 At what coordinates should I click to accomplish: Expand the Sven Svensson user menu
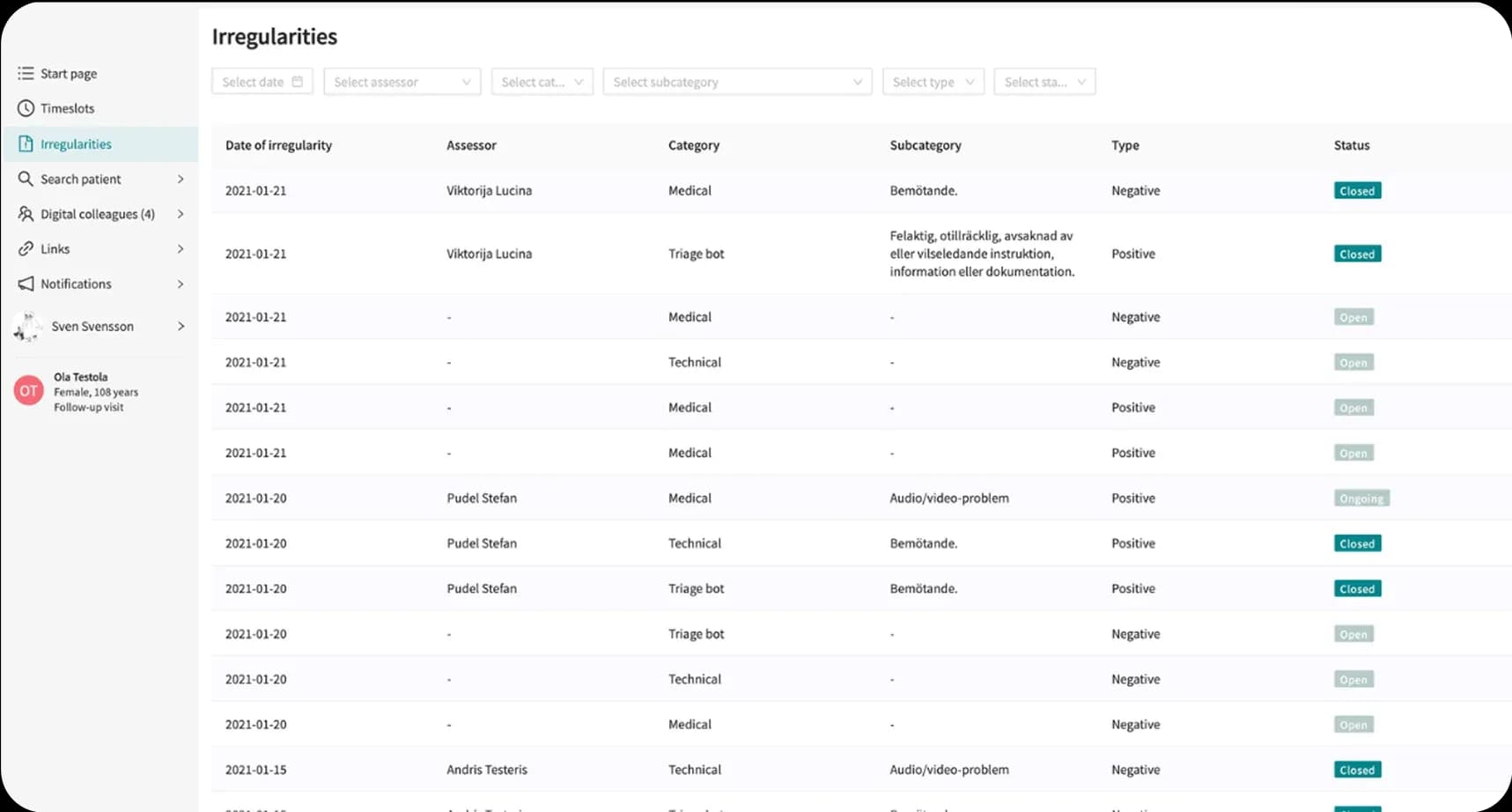[x=181, y=326]
